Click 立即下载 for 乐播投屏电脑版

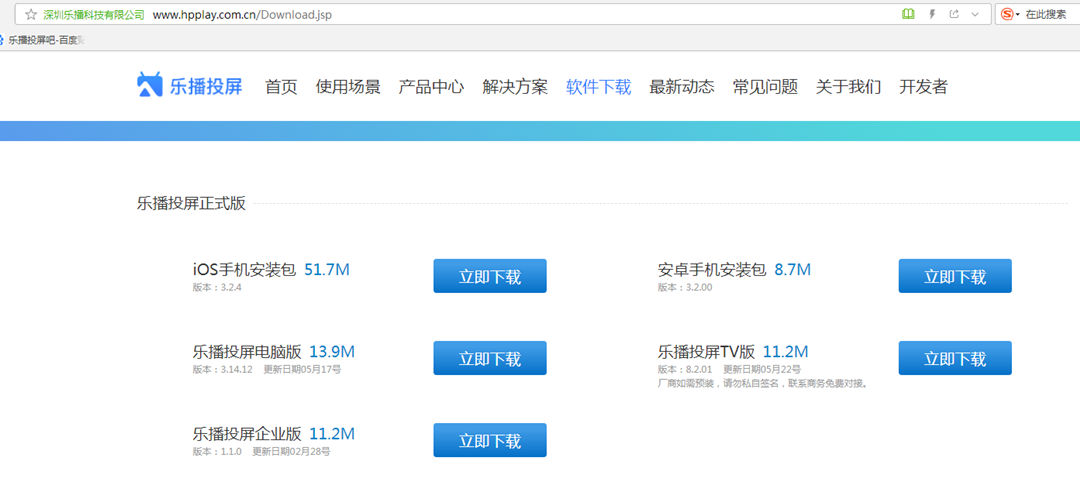click(x=490, y=358)
